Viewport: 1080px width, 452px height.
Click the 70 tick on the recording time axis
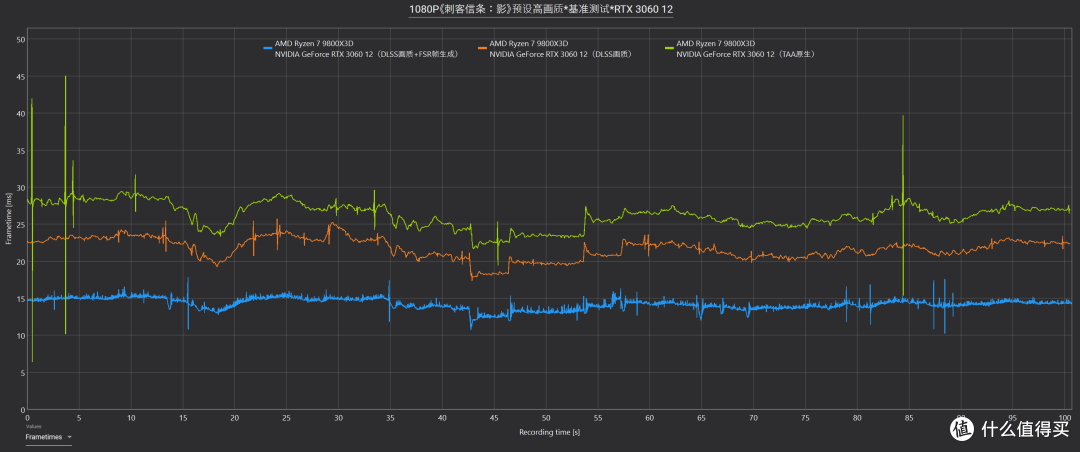point(754,418)
